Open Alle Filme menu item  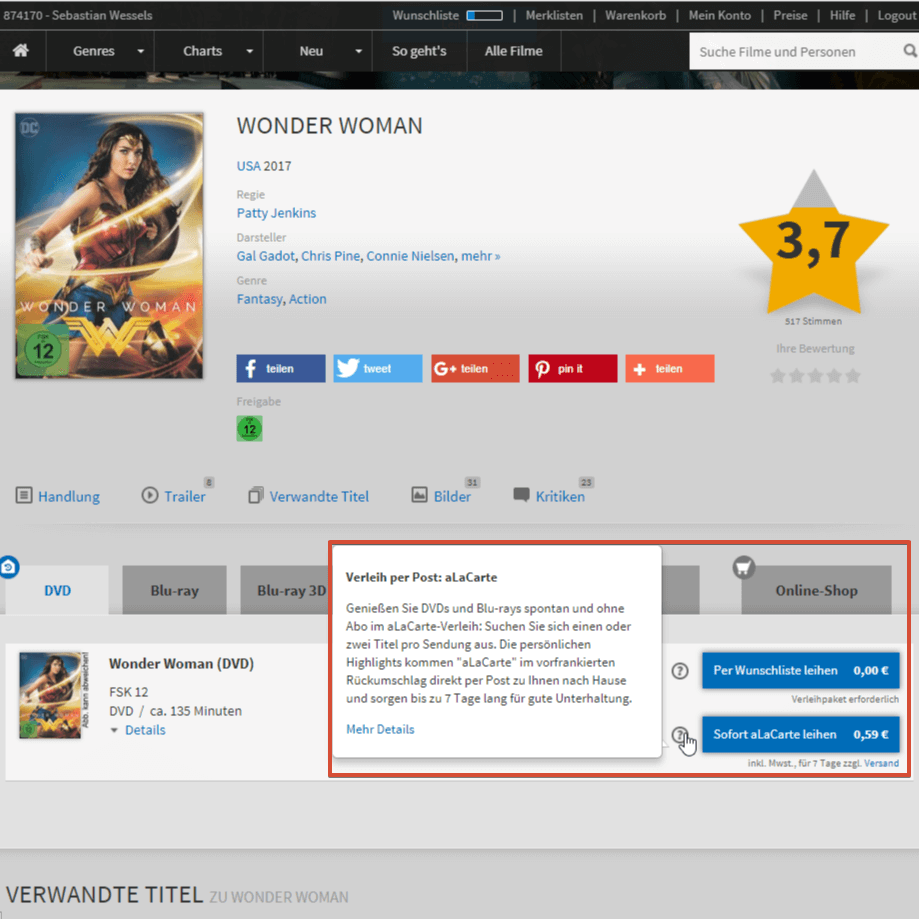pyautogui.click(x=514, y=51)
